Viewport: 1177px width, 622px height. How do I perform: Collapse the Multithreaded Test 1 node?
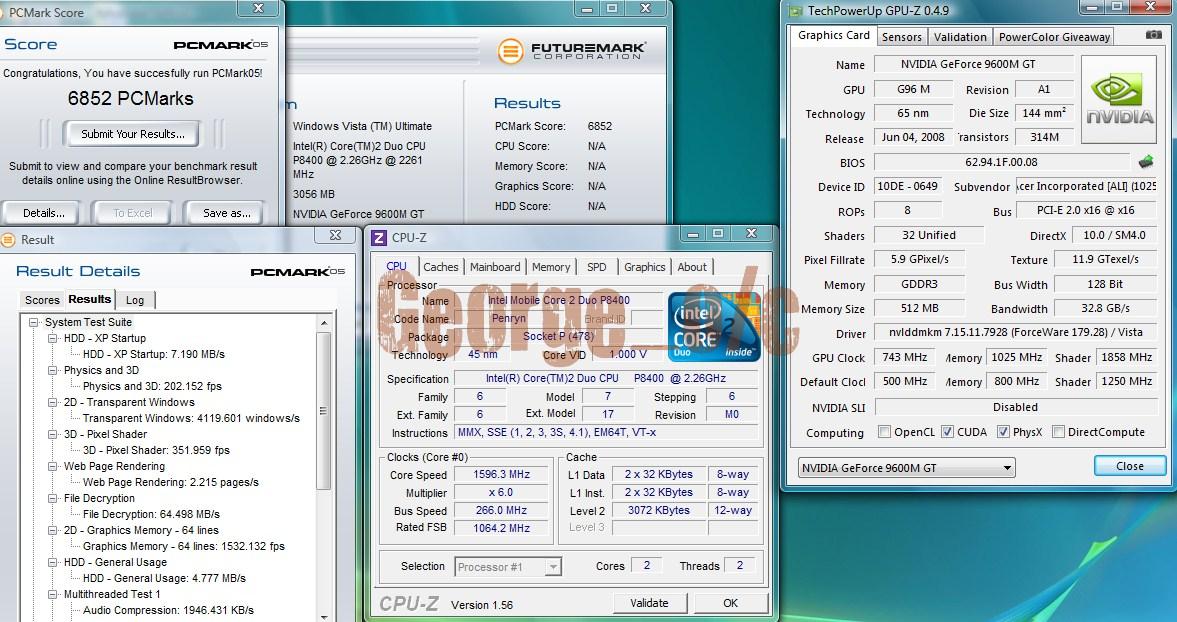53,593
